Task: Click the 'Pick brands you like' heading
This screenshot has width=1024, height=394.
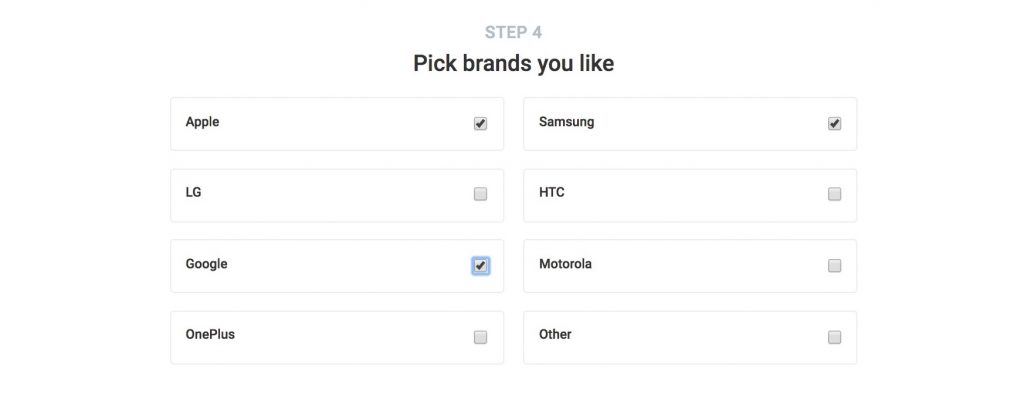Action: coord(513,63)
